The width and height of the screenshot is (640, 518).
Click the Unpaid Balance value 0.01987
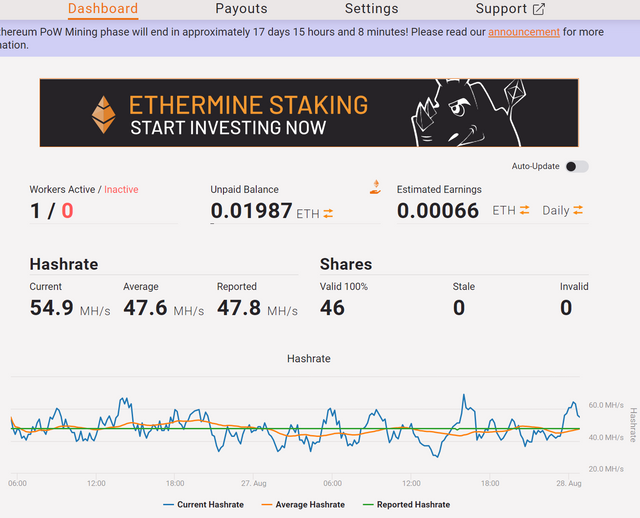point(251,211)
